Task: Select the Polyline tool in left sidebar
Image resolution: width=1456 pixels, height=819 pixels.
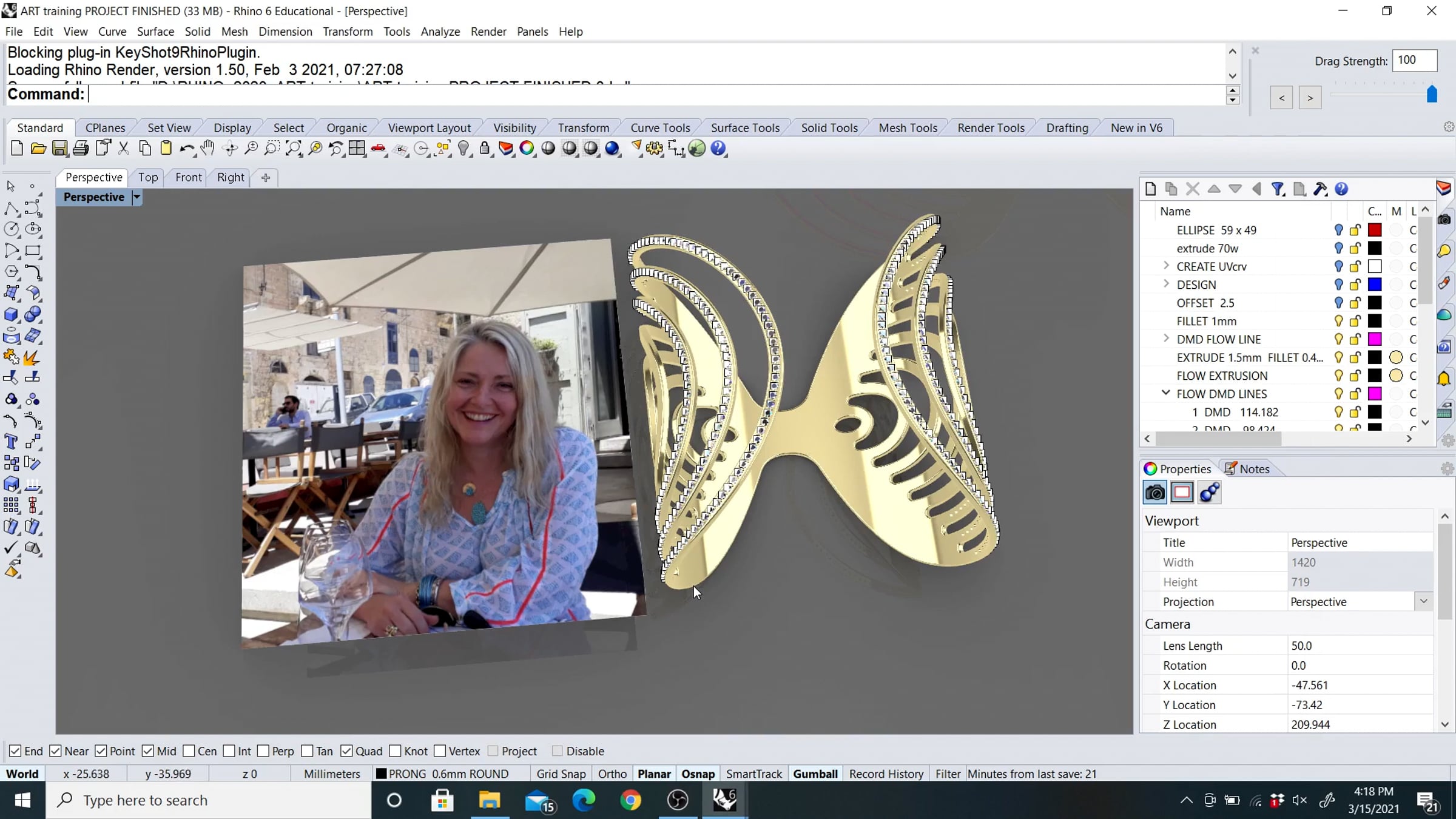Action: tap(11, 208)
